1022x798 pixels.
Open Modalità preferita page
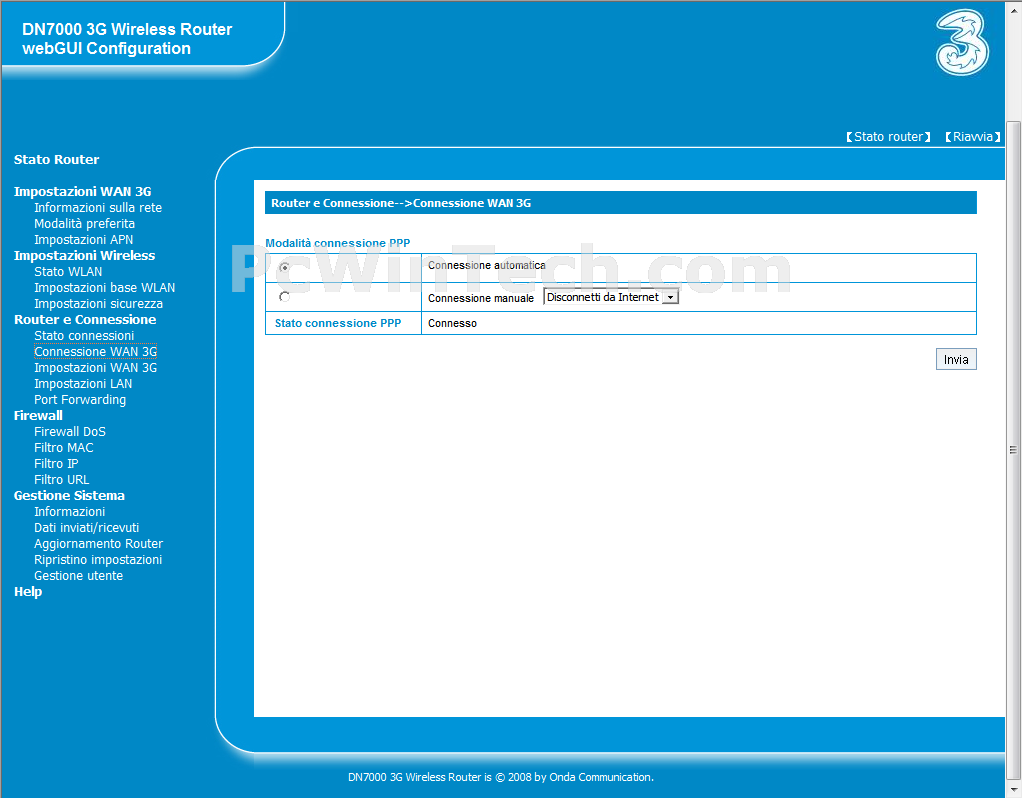point(84,224)
